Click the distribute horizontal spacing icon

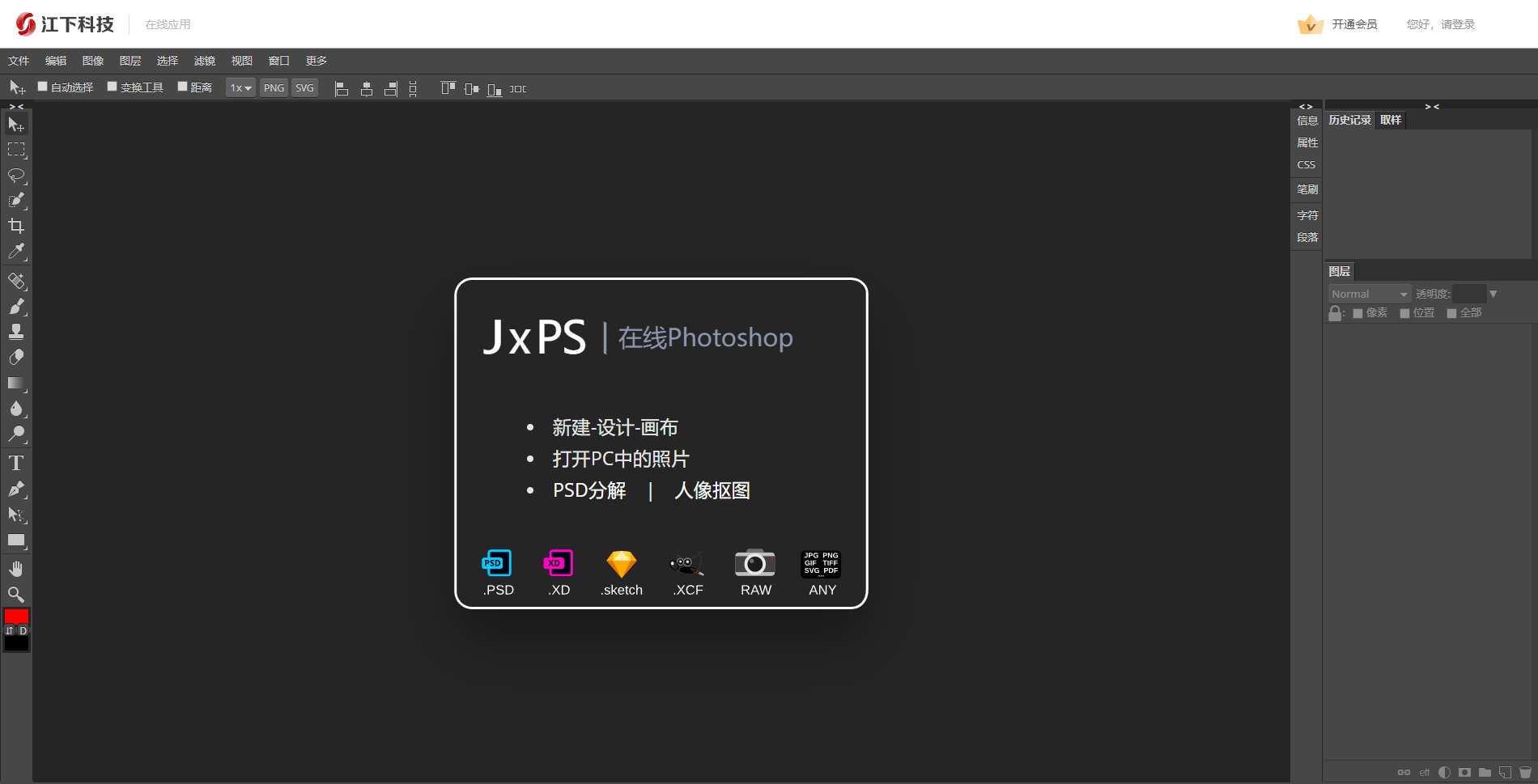(x=518, y=89)
